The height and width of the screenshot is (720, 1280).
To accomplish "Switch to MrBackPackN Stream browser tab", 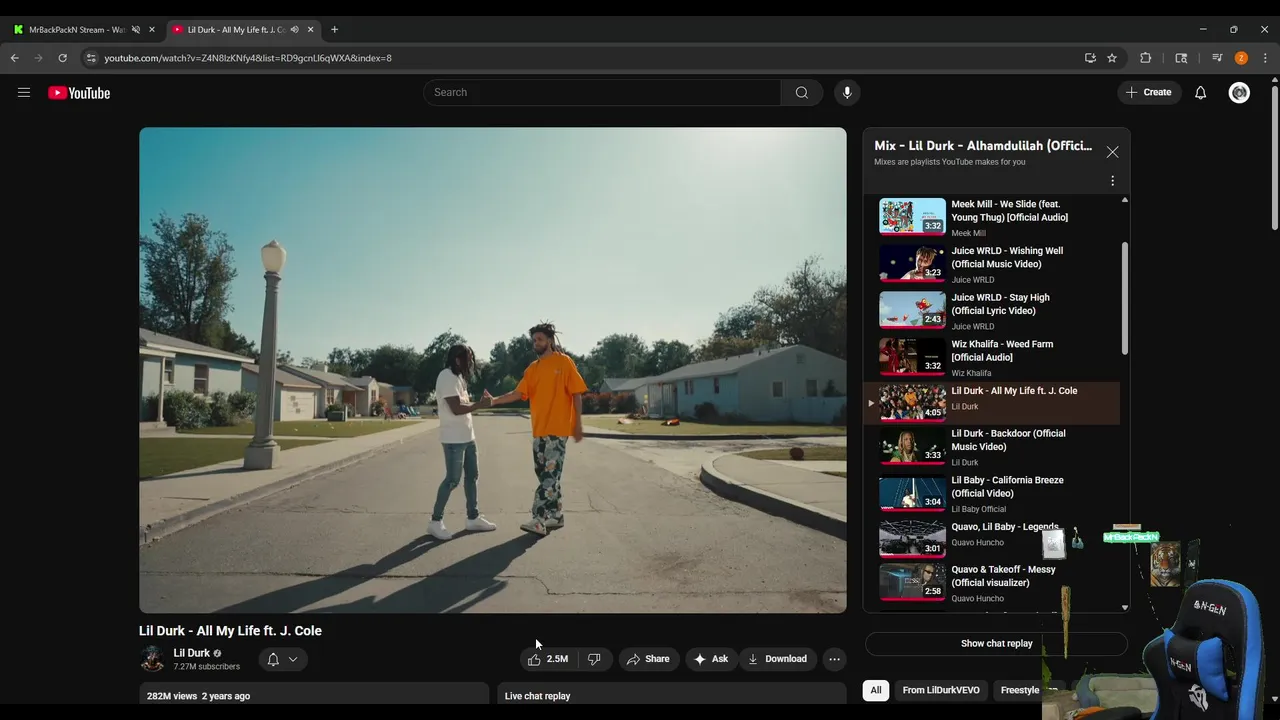I will tap(77, 30).
